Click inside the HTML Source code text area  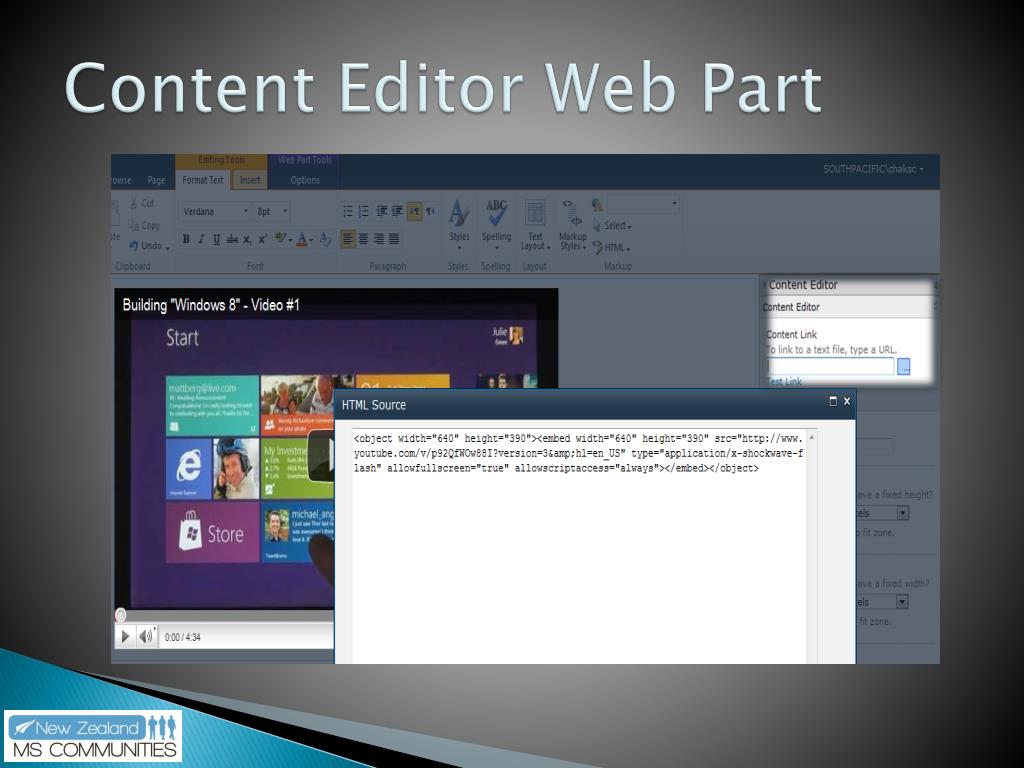(579, 546)
